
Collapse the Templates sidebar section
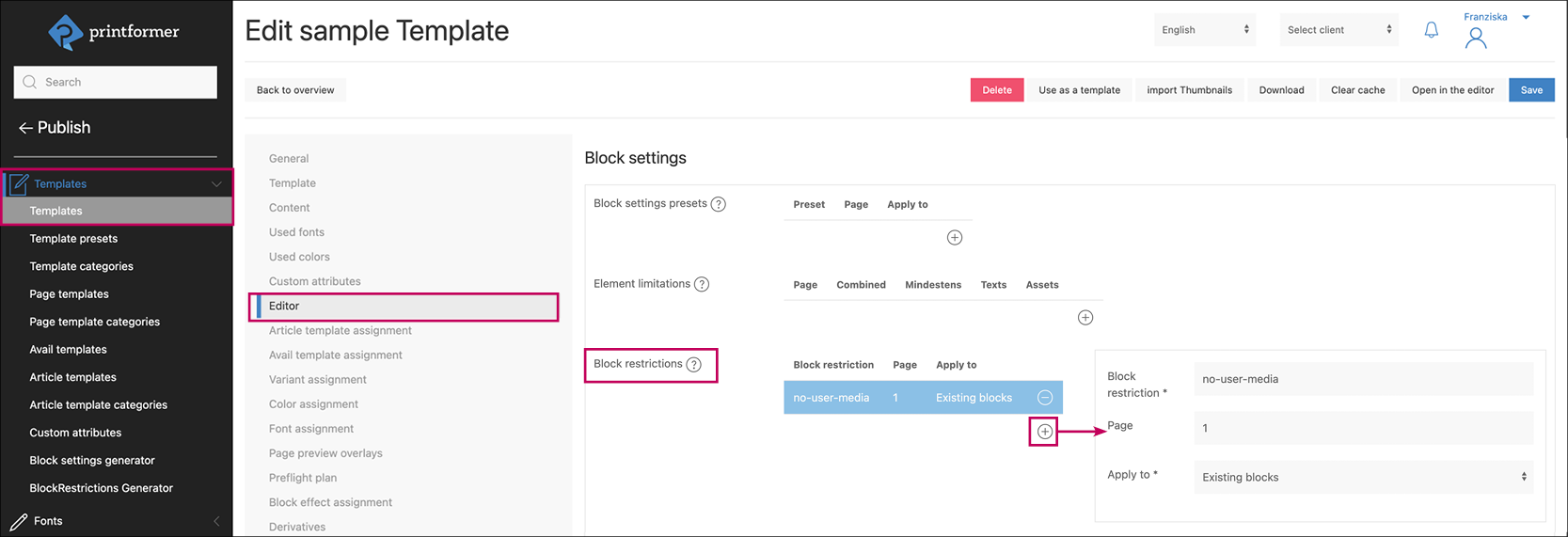point(216,184)
